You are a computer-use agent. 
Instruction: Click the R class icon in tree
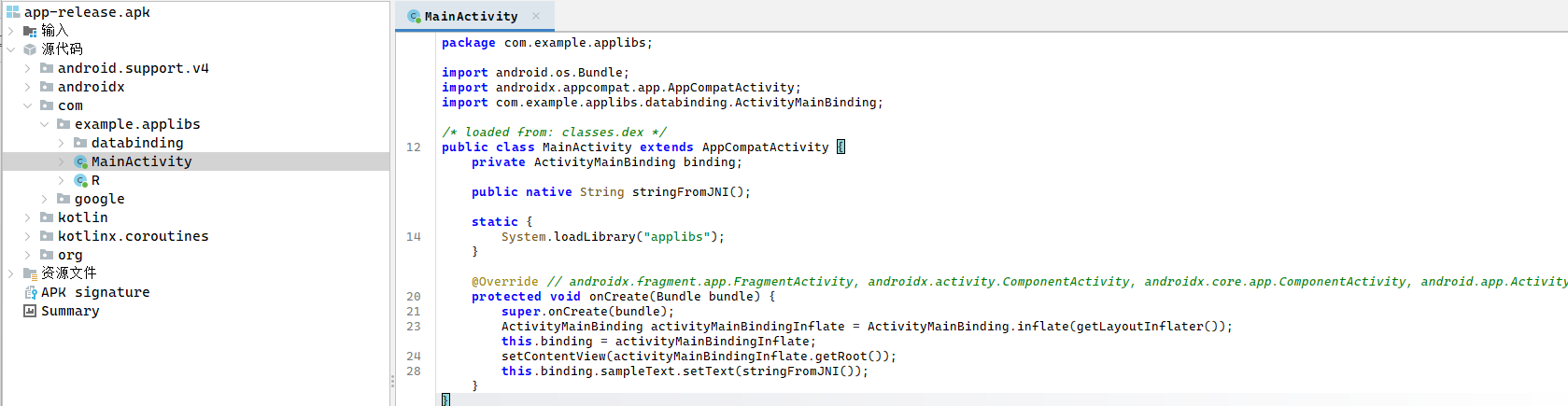[x=80, y=180]
